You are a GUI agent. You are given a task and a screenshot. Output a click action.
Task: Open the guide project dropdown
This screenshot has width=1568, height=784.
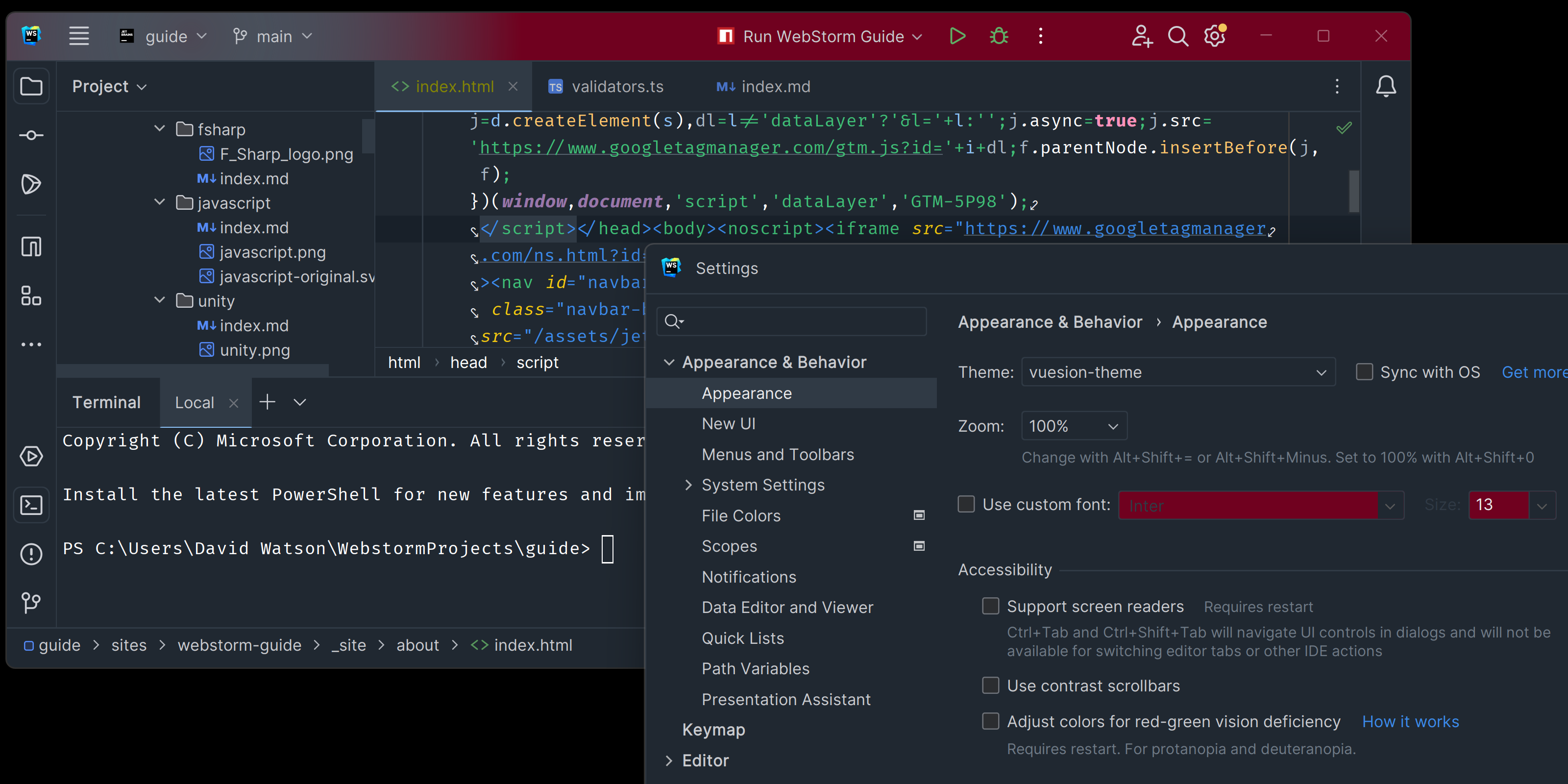click(164, 37)
